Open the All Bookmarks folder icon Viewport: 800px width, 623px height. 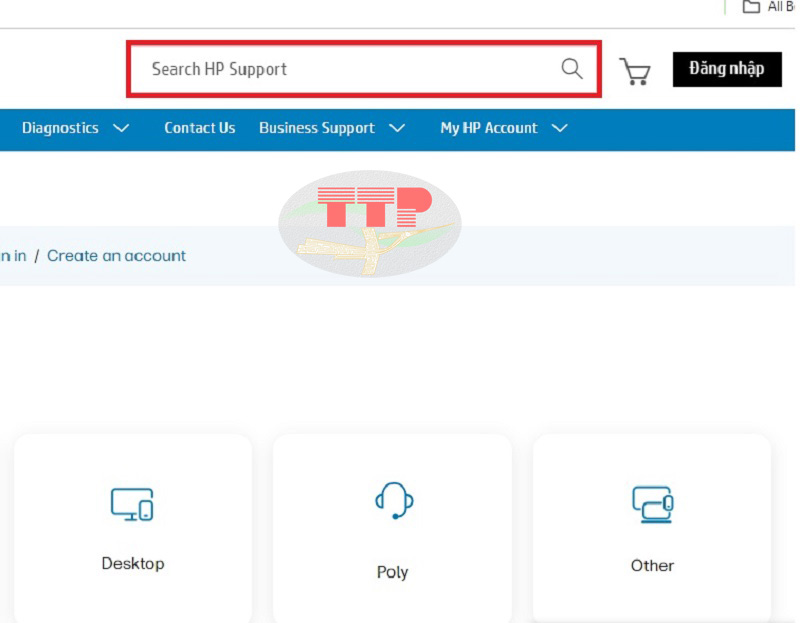751,7
